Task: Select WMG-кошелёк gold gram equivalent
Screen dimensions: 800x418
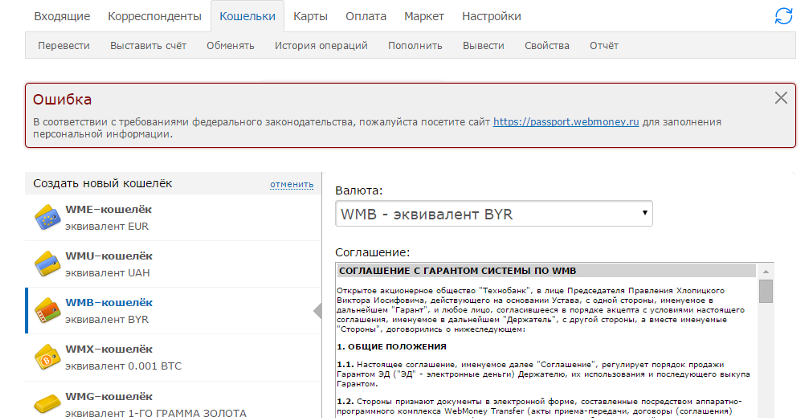Action: [173, 400]
